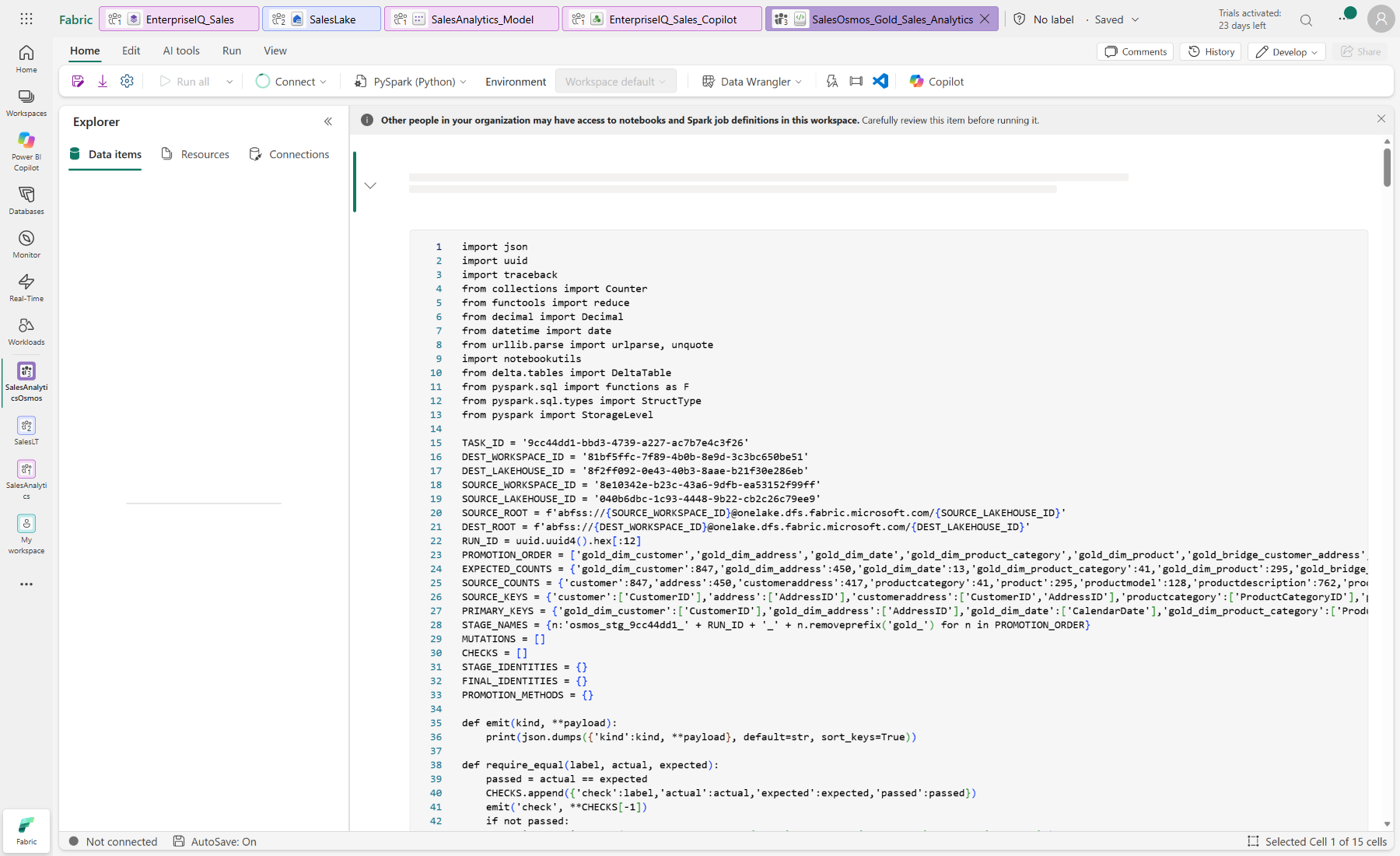
Task: Open Workloads in left sidebar
Action: [26, 332]
